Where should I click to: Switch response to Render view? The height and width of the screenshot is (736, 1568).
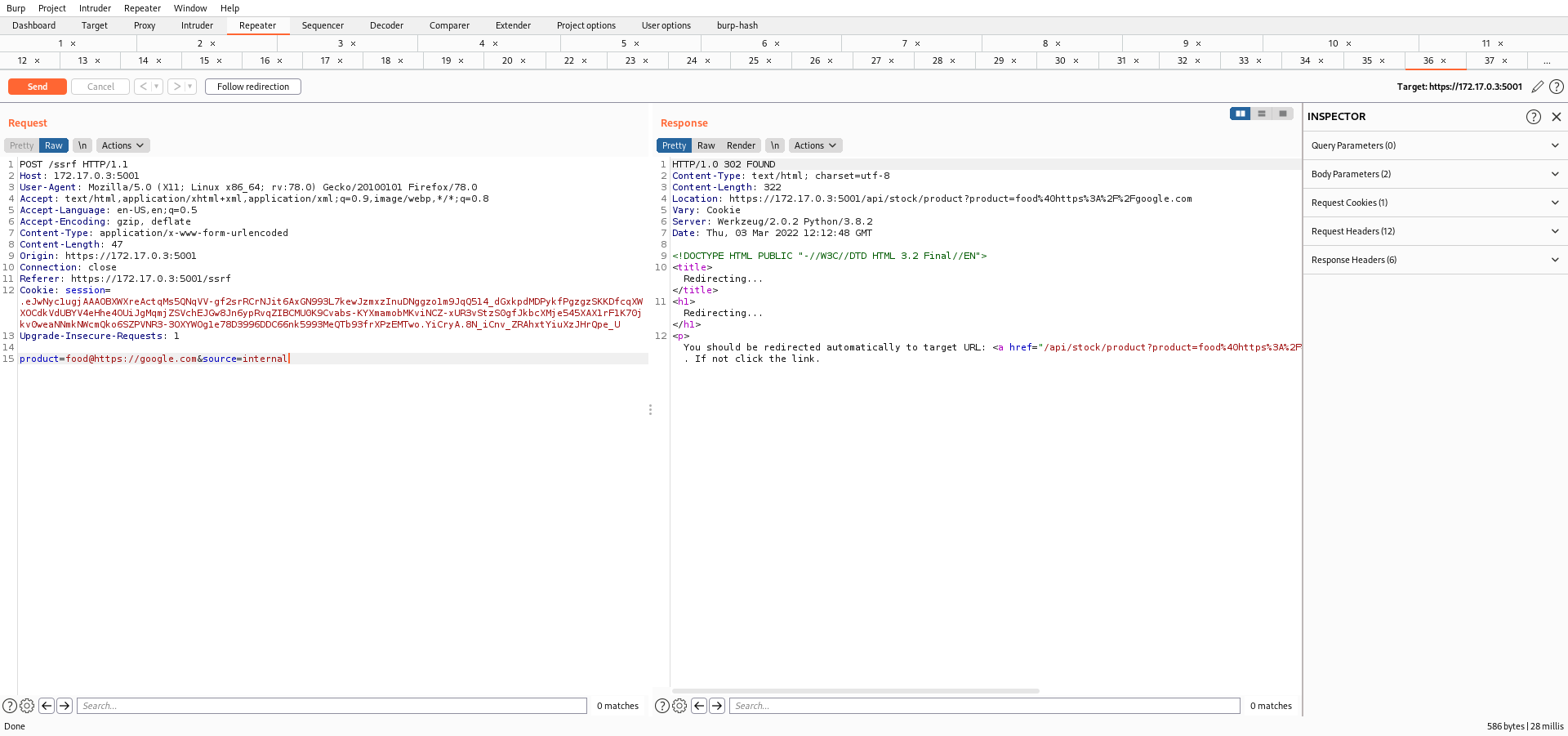(x=741, y=145)
